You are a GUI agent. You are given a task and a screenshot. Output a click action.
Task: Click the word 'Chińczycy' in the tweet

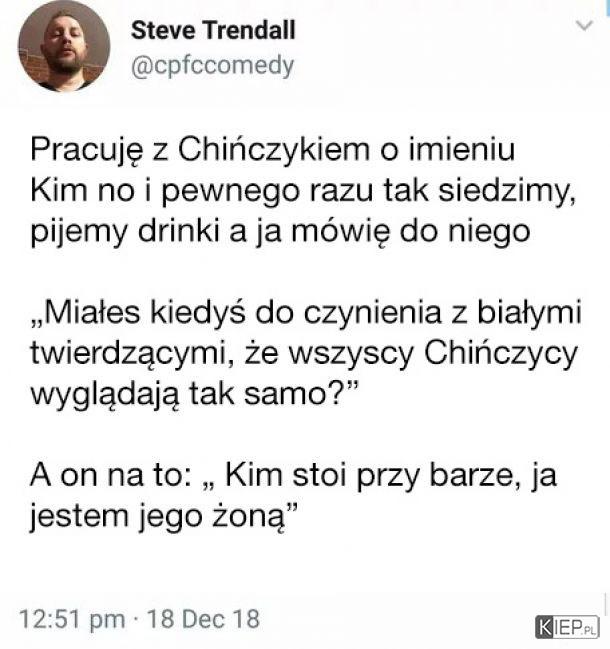tap(501, 354)
